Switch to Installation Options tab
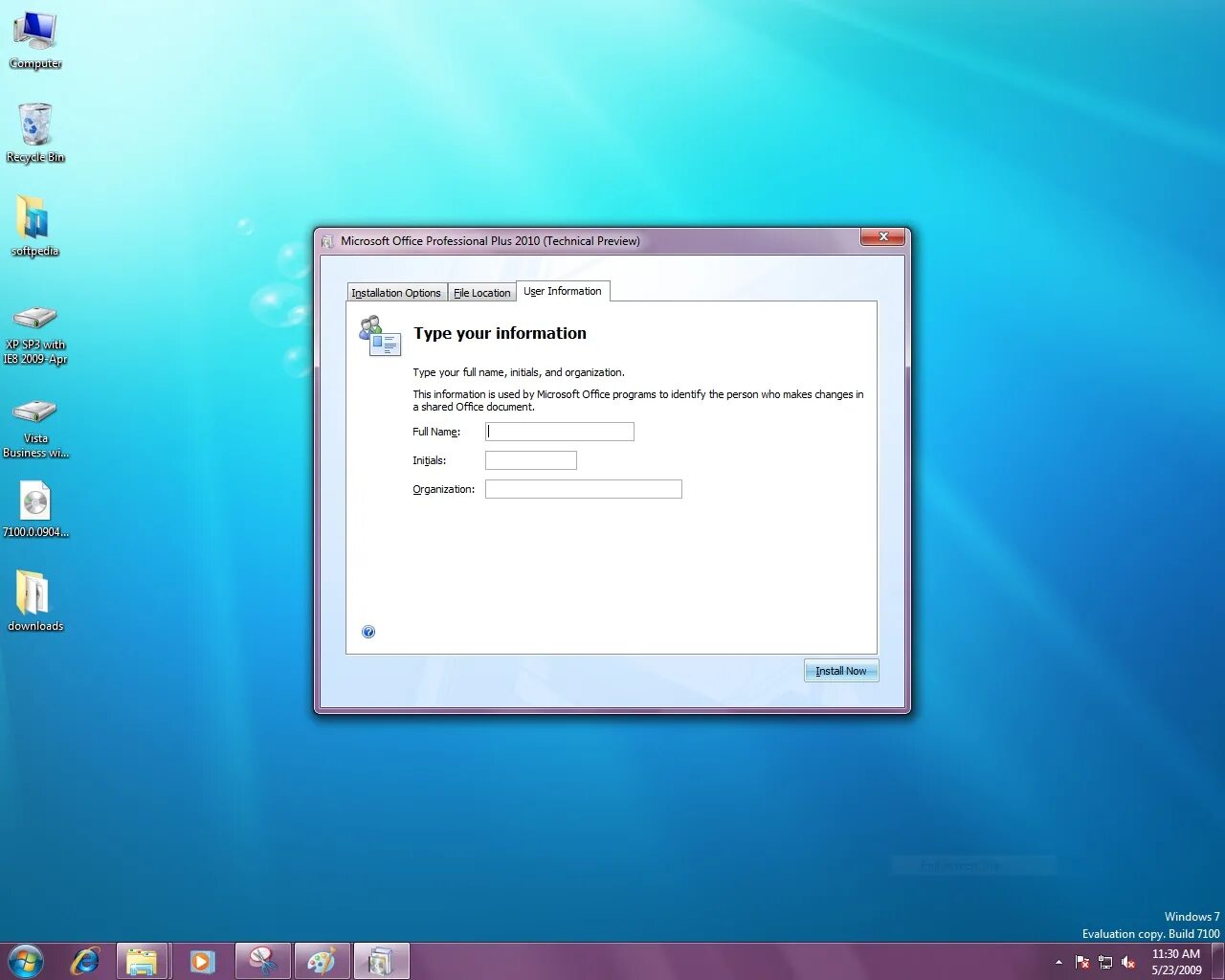The width and height of the screenshot is (1225, 980). [x=396, y=293]
